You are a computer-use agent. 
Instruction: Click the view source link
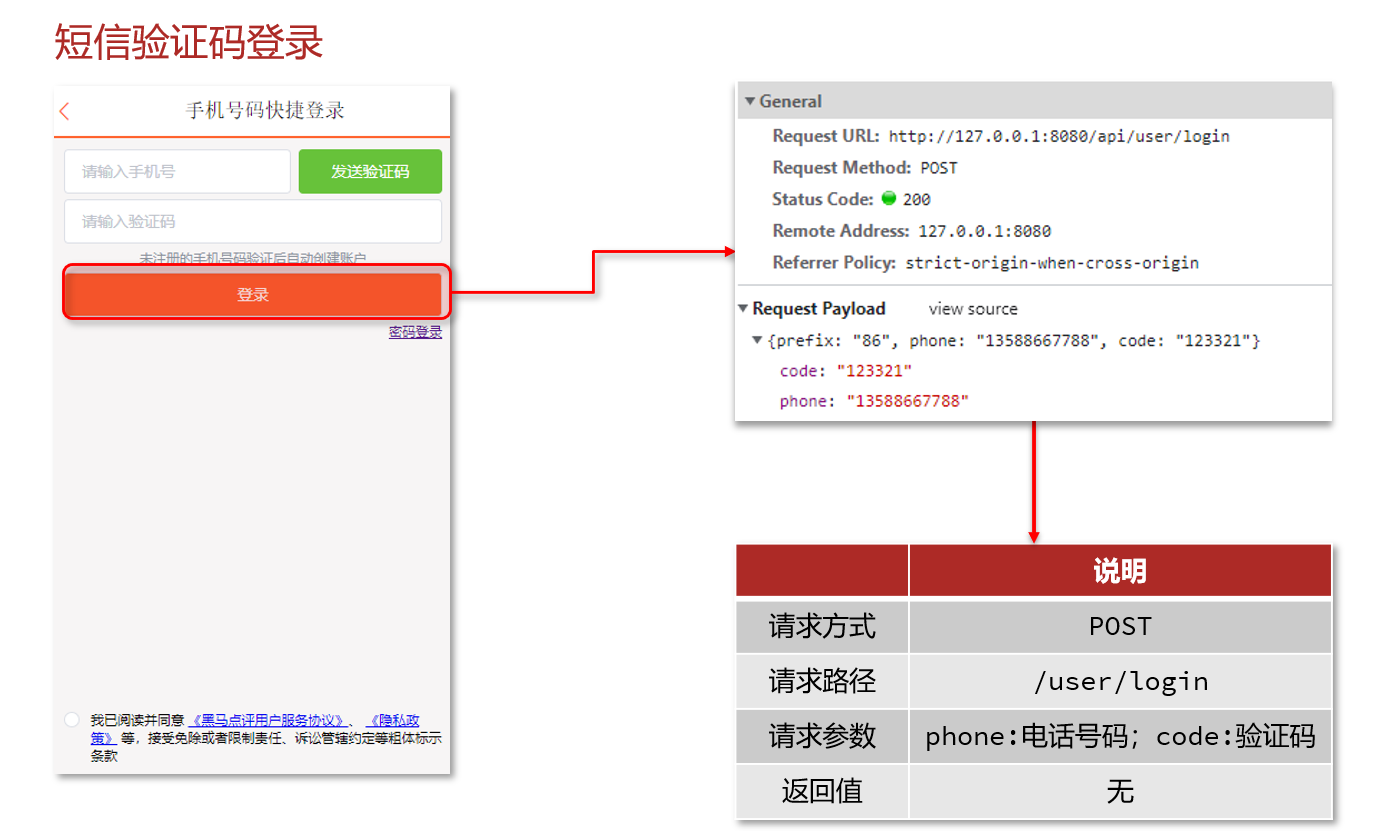pyautogui.click(x=971, y=308)
